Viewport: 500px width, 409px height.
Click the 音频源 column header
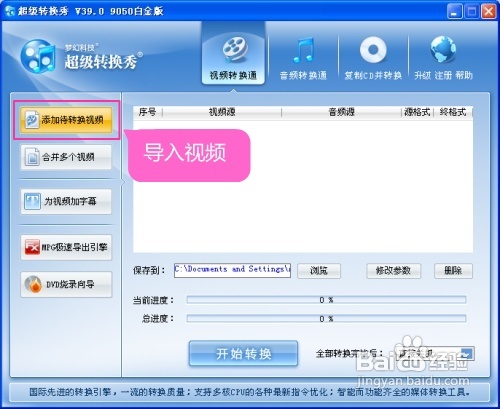[341, 112]
